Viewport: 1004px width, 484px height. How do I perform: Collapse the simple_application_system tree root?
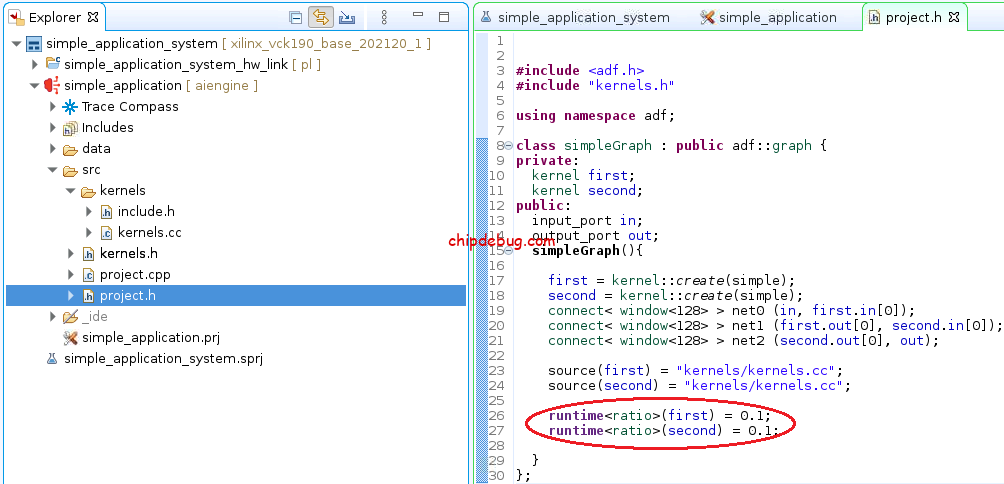pos(16,44)
